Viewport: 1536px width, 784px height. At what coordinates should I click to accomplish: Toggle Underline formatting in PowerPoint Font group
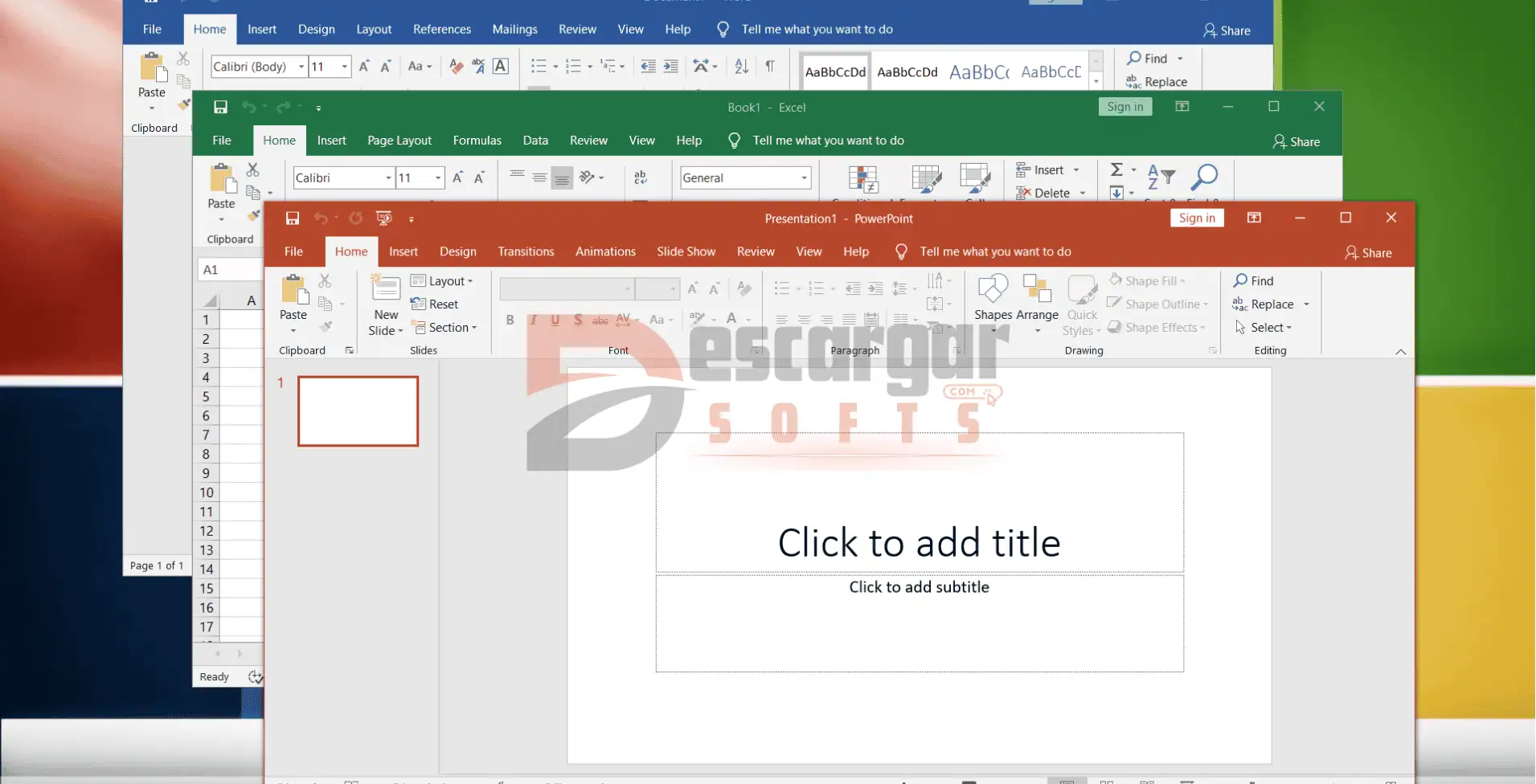[x=555, y=320]
